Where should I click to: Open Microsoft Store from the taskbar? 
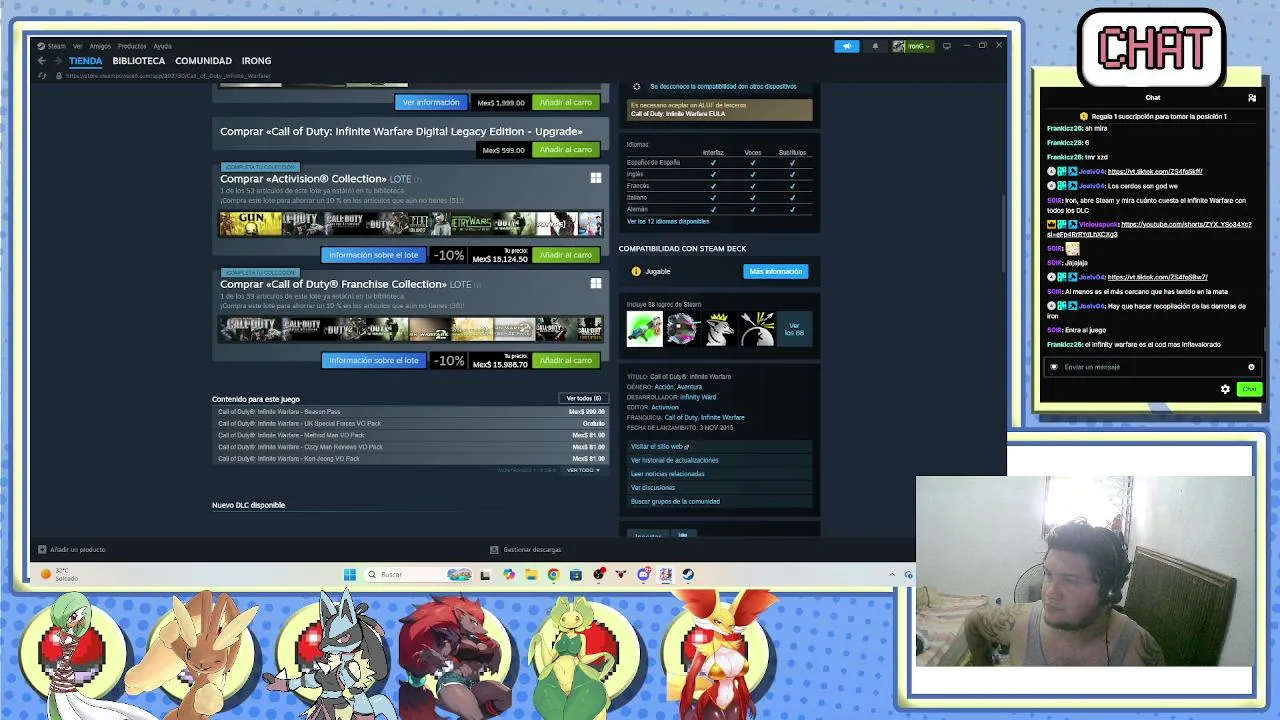click(x=576, y=574)
